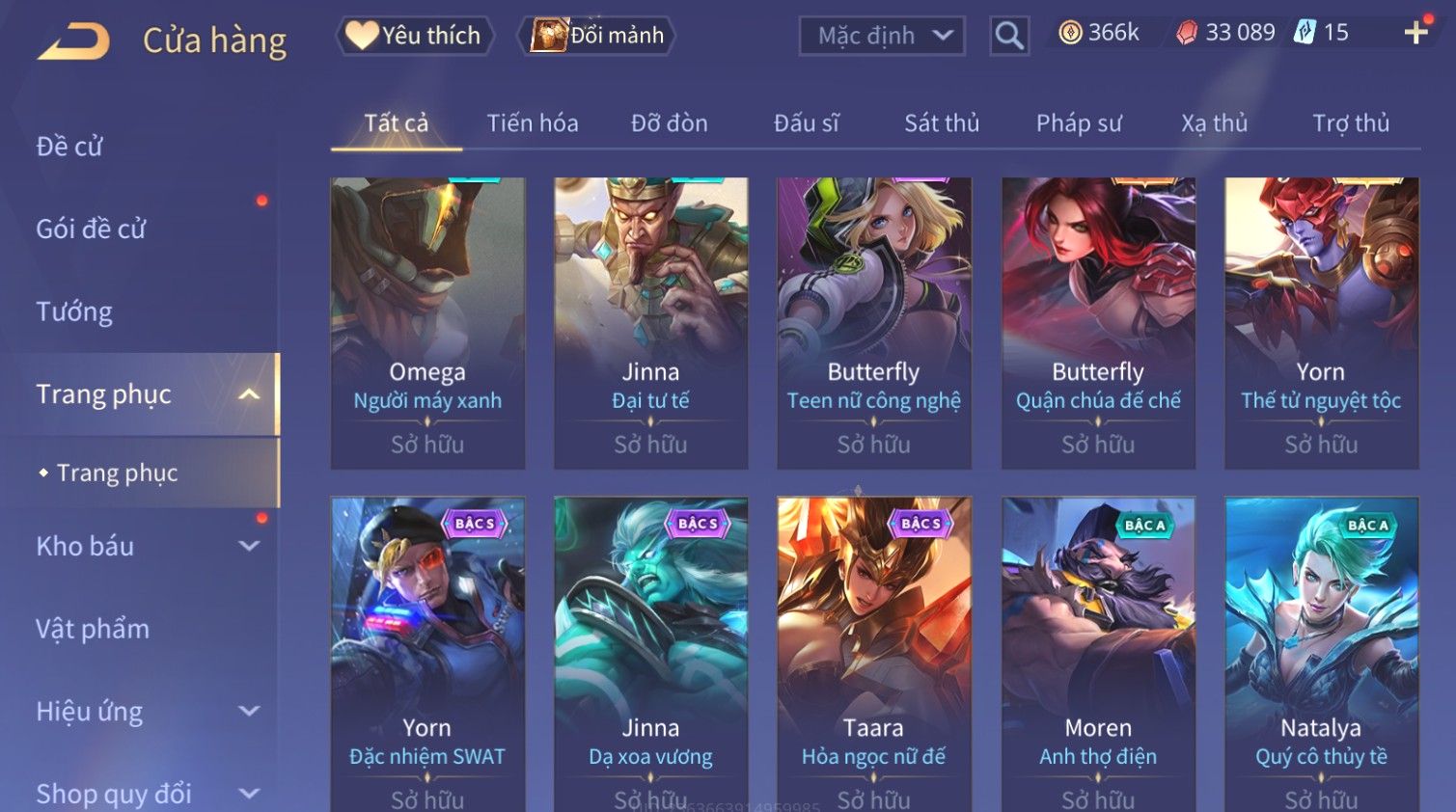
Task: Open Gói đề cử in sidebar
Action: [91, 230]
